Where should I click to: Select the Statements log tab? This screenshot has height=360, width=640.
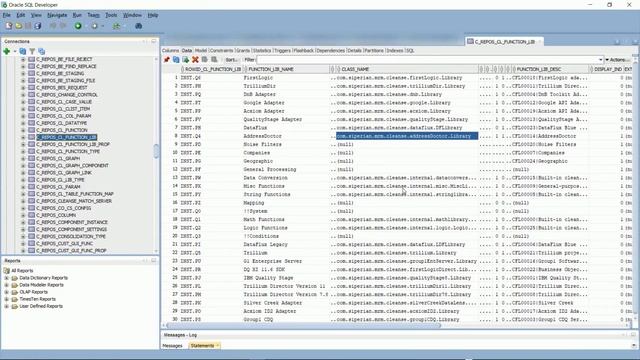(203, 346)
